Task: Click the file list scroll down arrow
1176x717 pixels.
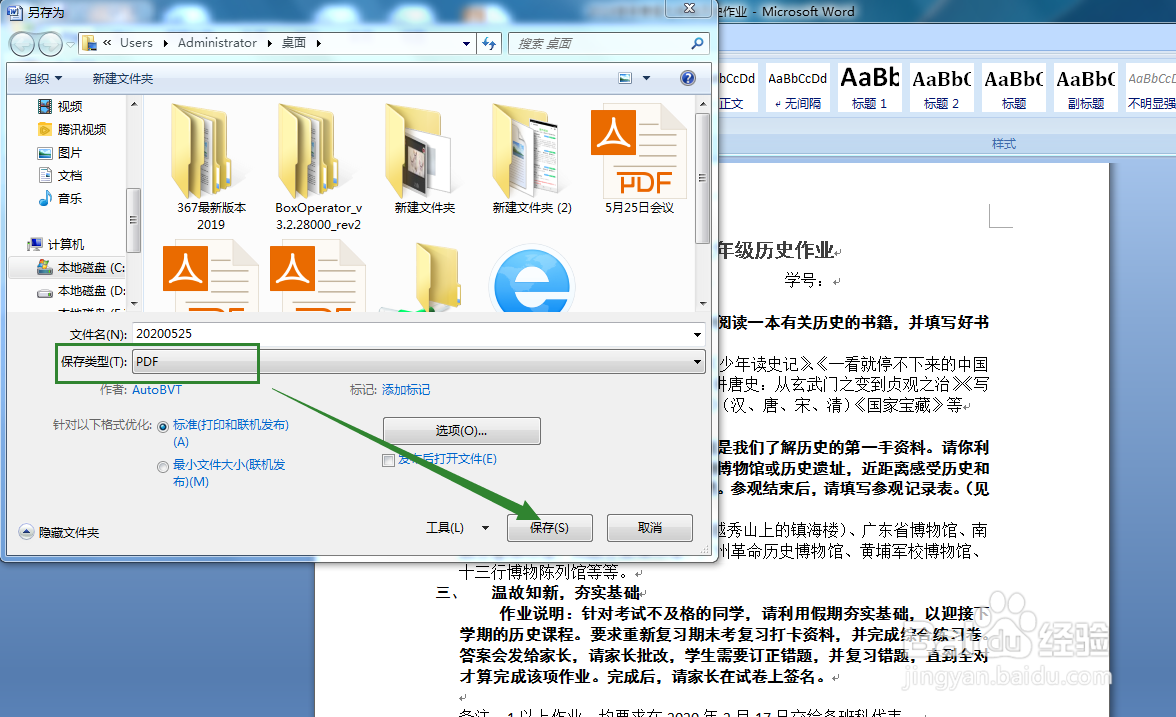Action: (703, 304)
